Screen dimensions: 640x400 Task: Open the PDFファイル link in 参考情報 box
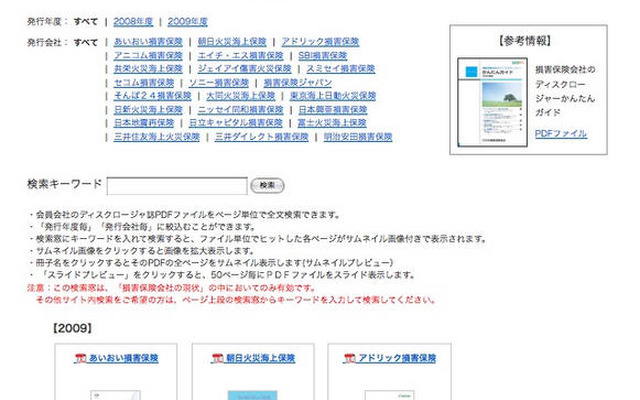click(560, 133)
